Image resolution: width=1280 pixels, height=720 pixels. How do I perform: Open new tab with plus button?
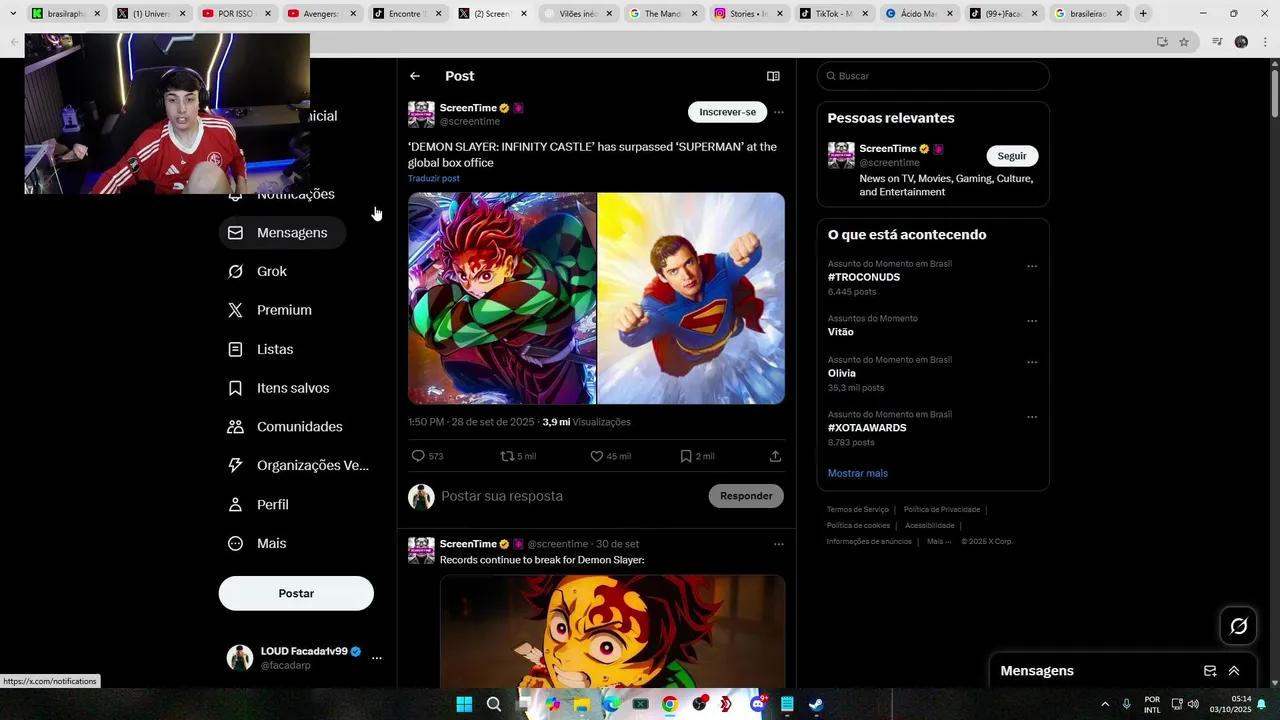click(1143, 14)
